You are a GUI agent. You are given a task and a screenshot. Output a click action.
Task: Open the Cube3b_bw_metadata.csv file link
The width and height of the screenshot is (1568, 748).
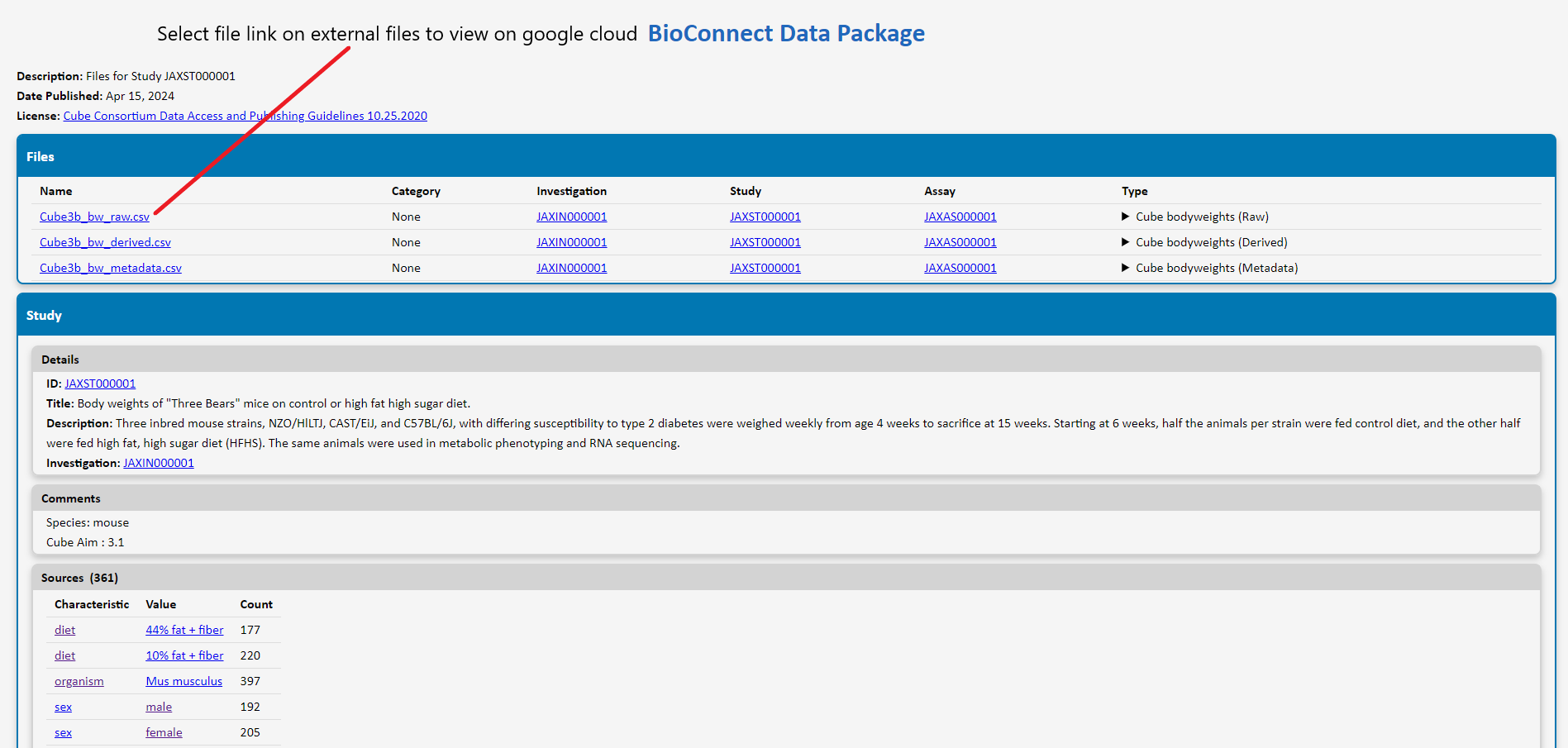tap(110, 268)
